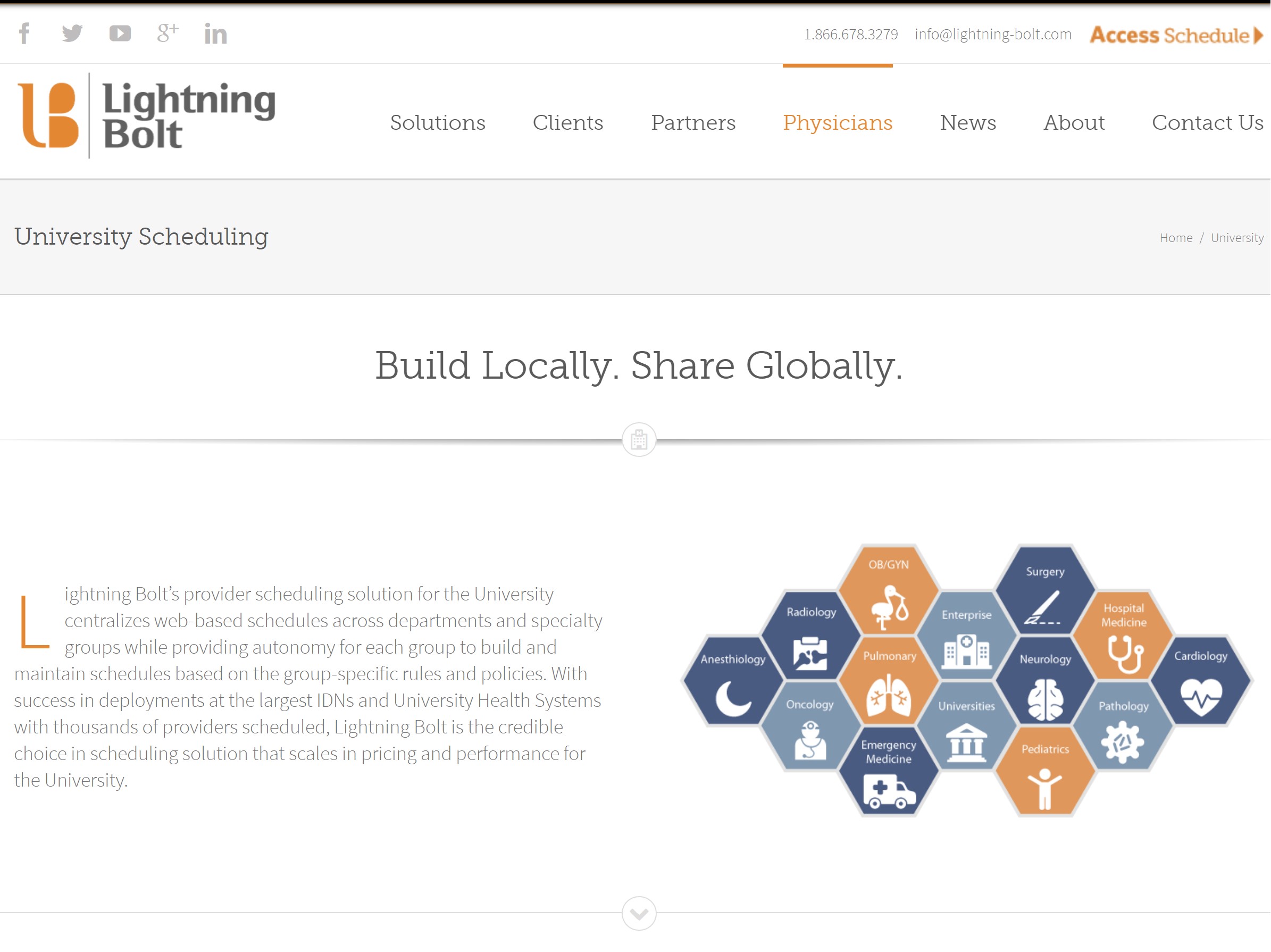
Task: Open the YouTube icon in header
Action: (120, 34)
